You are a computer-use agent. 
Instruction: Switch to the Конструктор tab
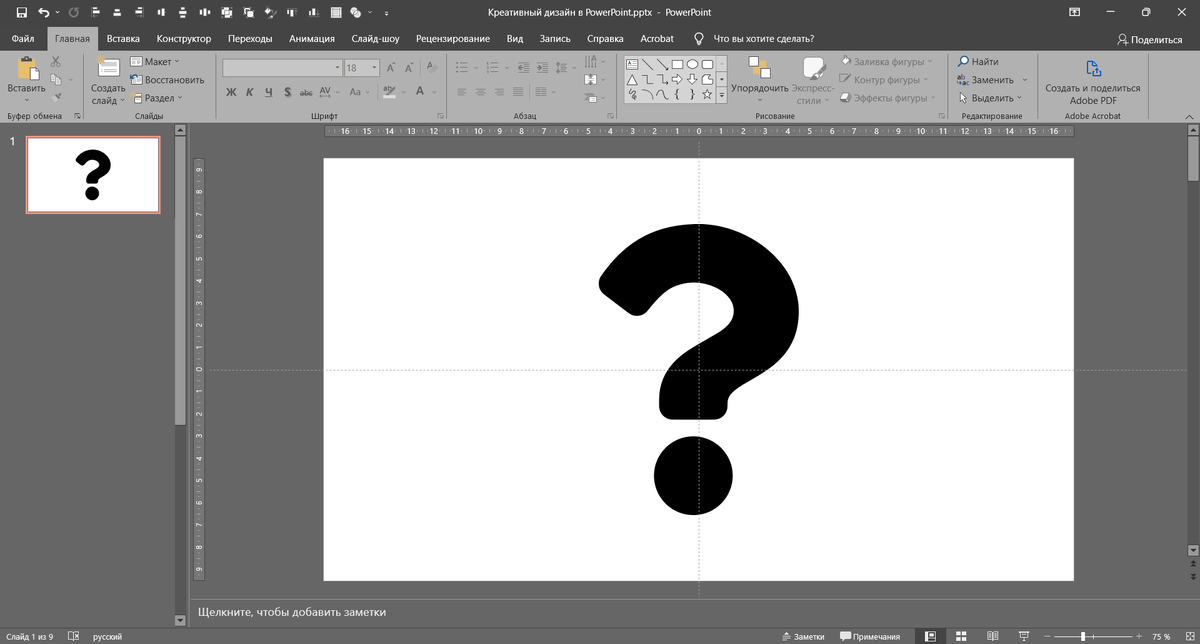184,38
